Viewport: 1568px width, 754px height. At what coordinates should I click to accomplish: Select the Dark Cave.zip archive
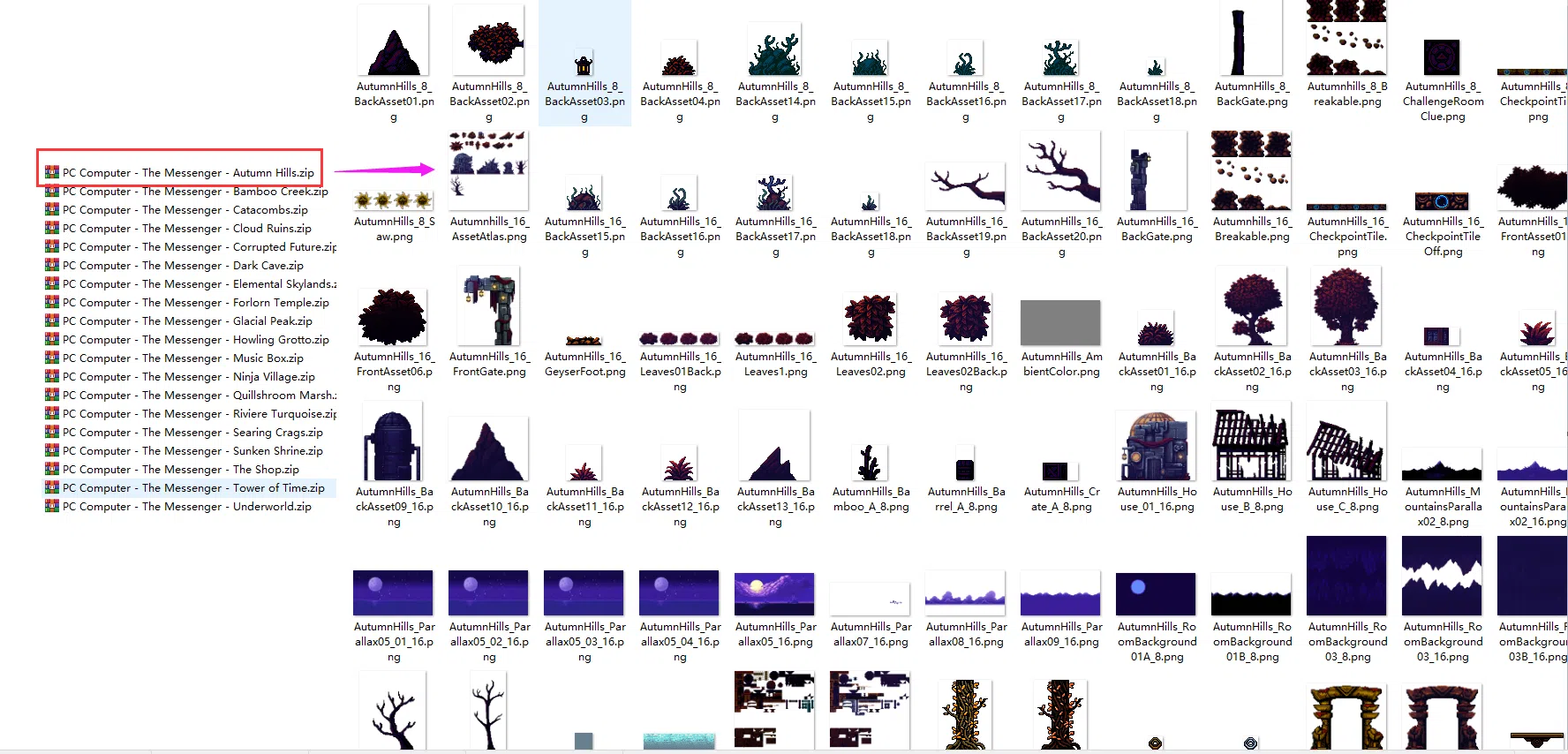[174, 266]
